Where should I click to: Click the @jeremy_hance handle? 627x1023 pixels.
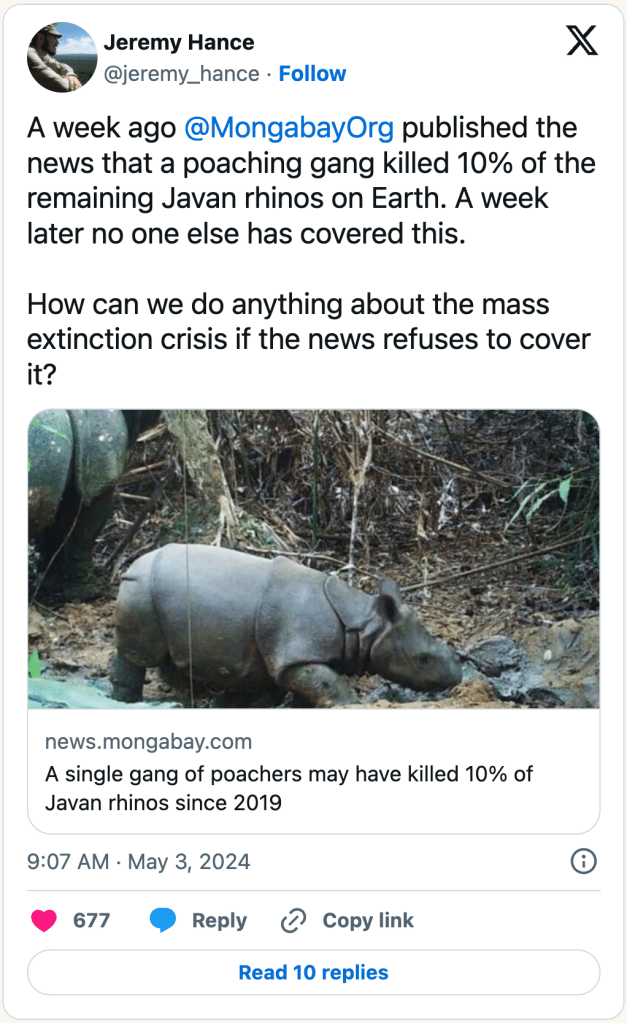[x=181, y=74]
